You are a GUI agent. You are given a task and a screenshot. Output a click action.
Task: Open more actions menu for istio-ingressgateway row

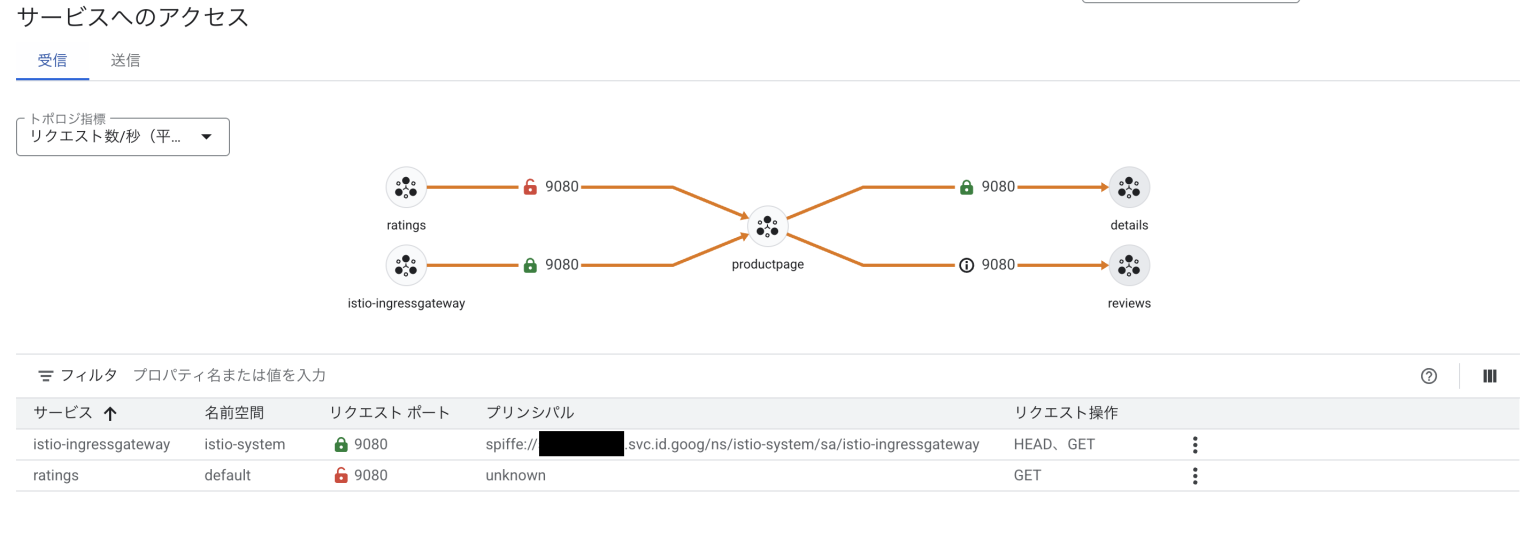point(1194,445)
